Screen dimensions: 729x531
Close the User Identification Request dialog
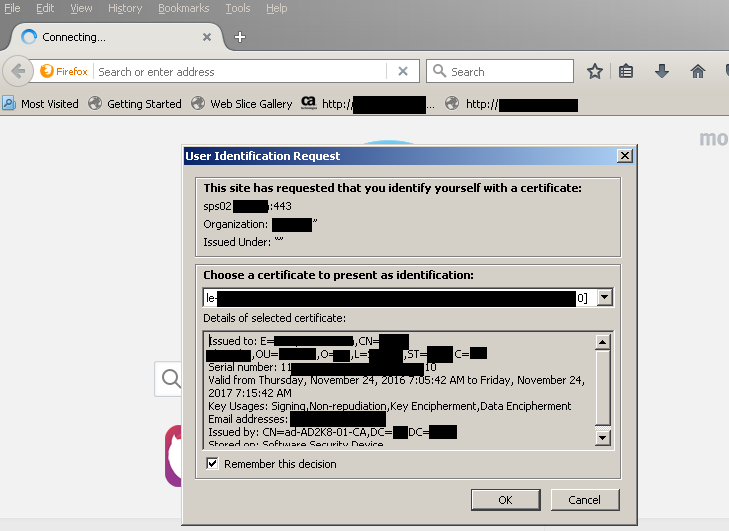pyautogui.click(x=624, y=156)
